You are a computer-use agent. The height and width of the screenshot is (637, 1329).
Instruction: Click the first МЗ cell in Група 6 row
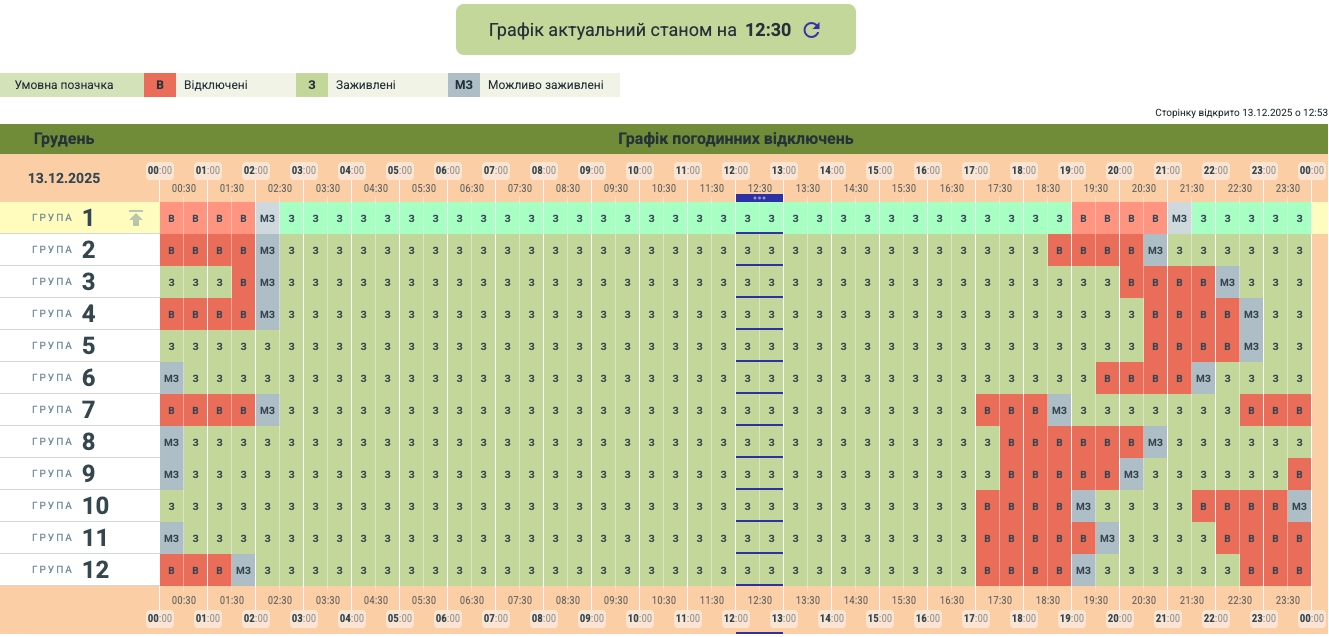171,378
